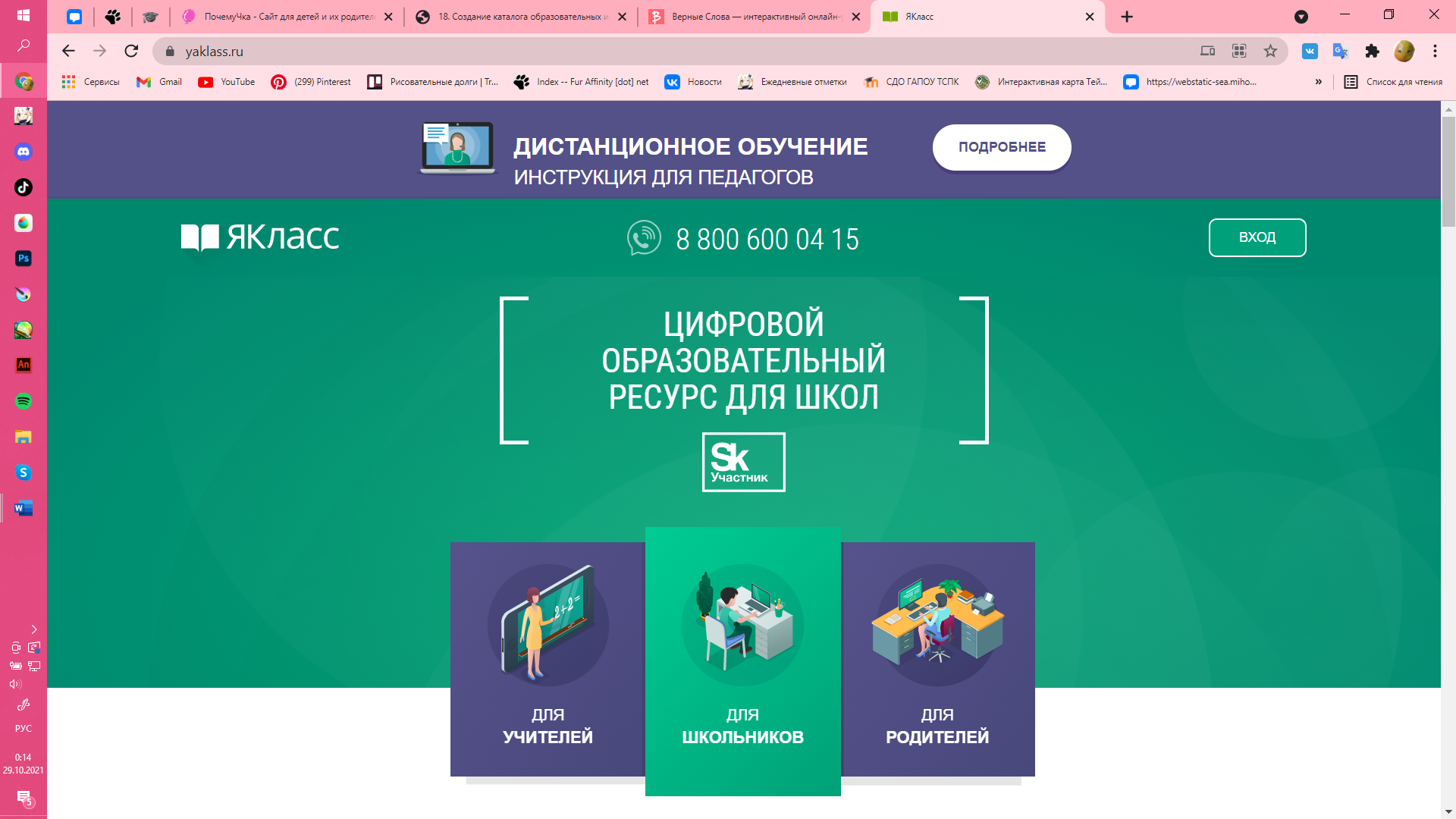Go back using browser back arrow
Viewport: 1456px width, 819px height.
[x=68, y=51]
